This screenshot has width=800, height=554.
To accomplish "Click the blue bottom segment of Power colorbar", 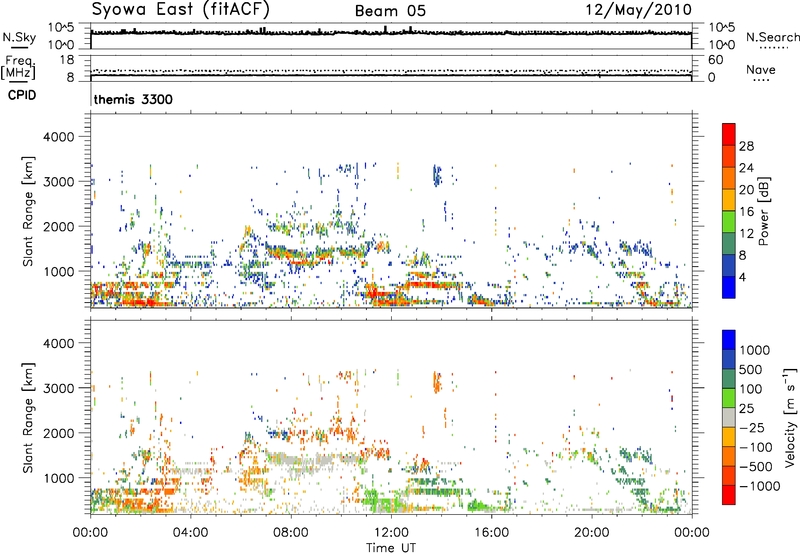I will click(x=729, y=287).
